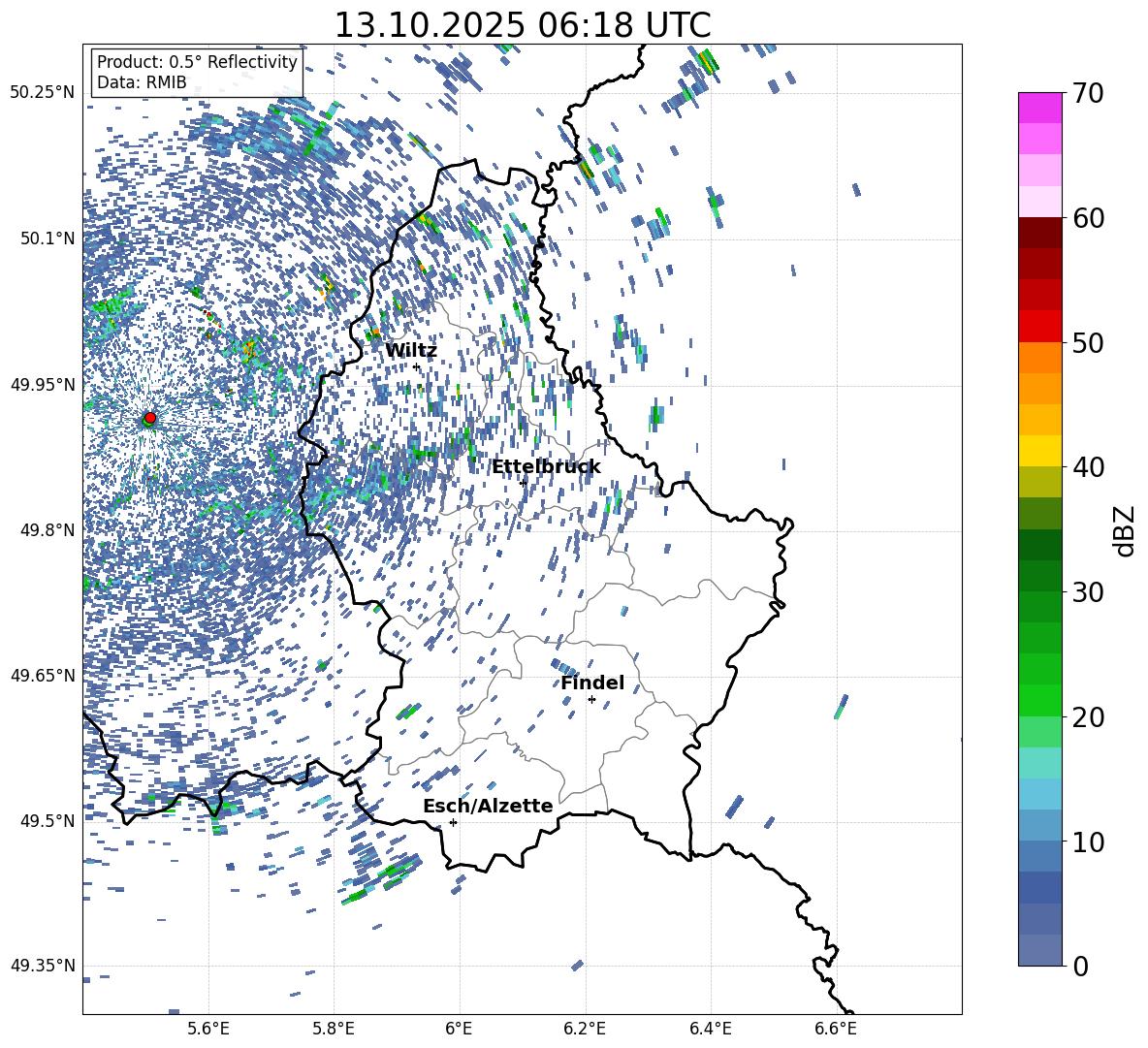Click the 49.65°N latitude label

[x=43, y=675]
